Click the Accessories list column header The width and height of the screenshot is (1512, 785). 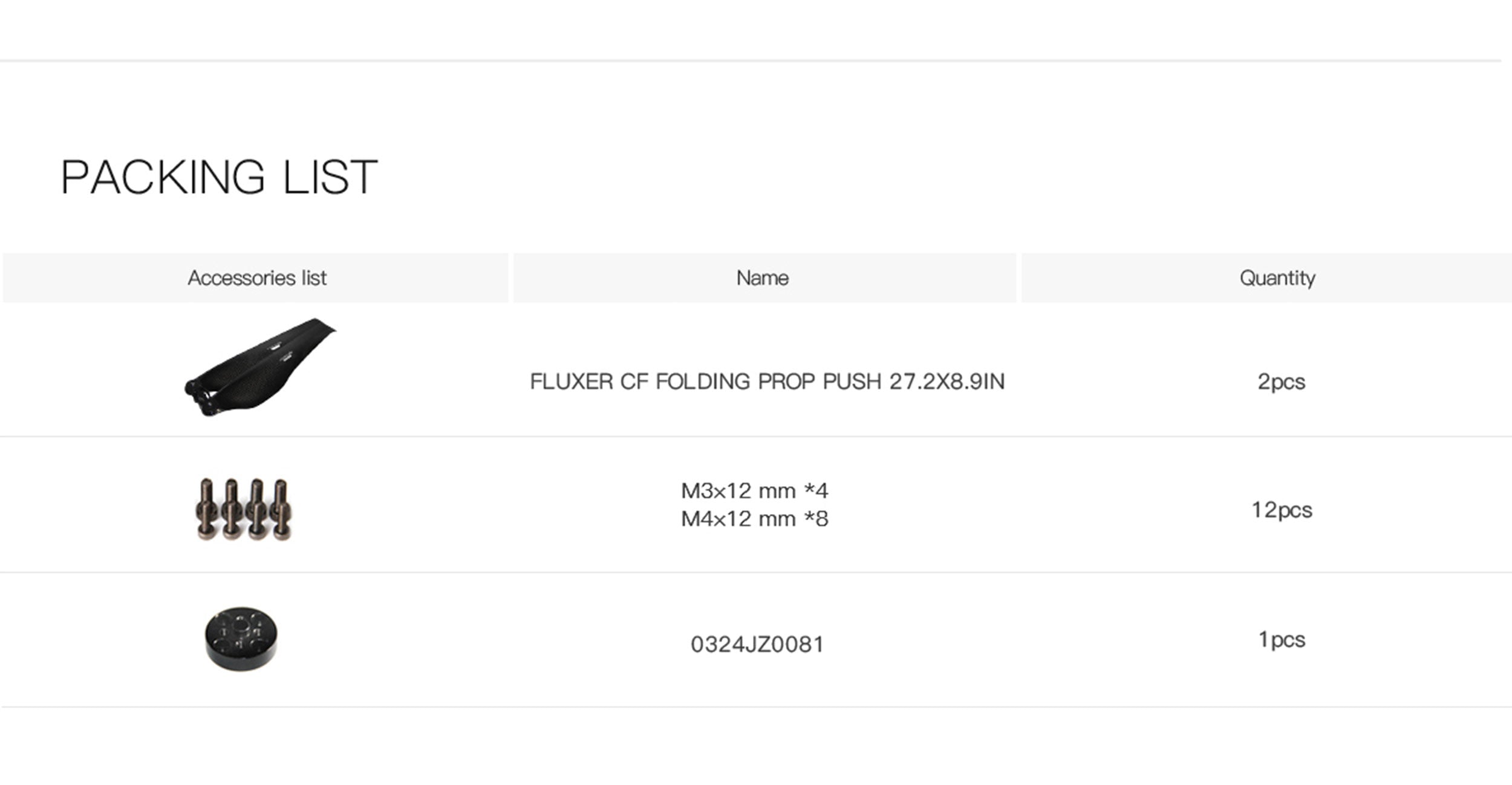pos(256,278)
